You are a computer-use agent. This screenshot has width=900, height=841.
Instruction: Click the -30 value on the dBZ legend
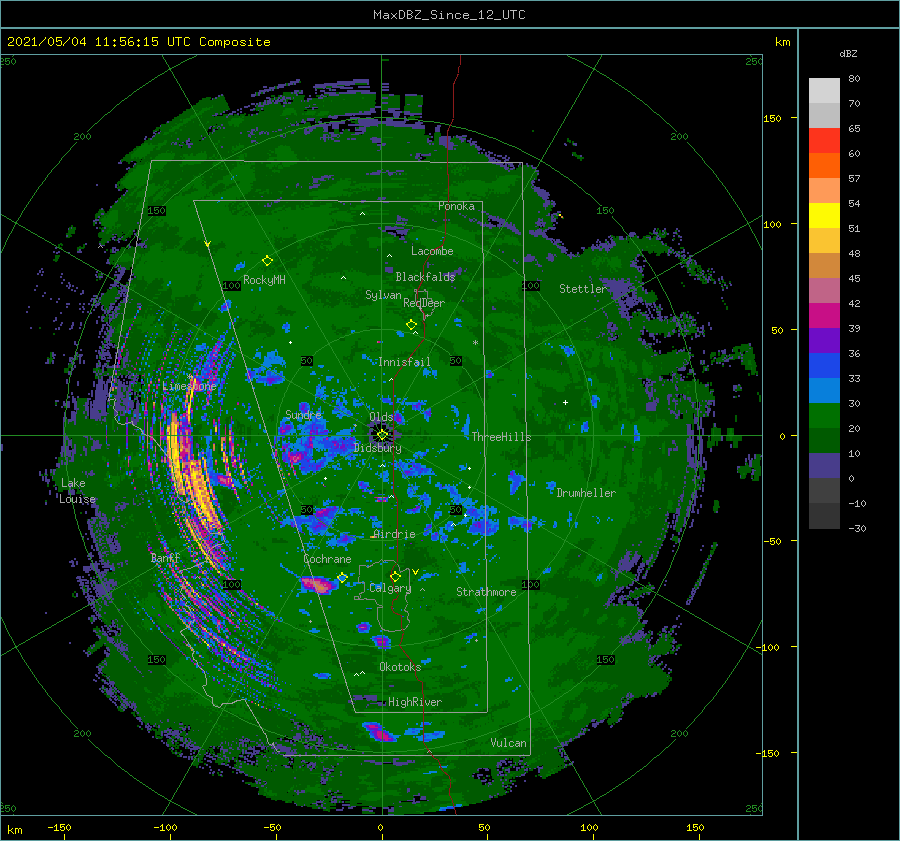click(x=857, y=528)
